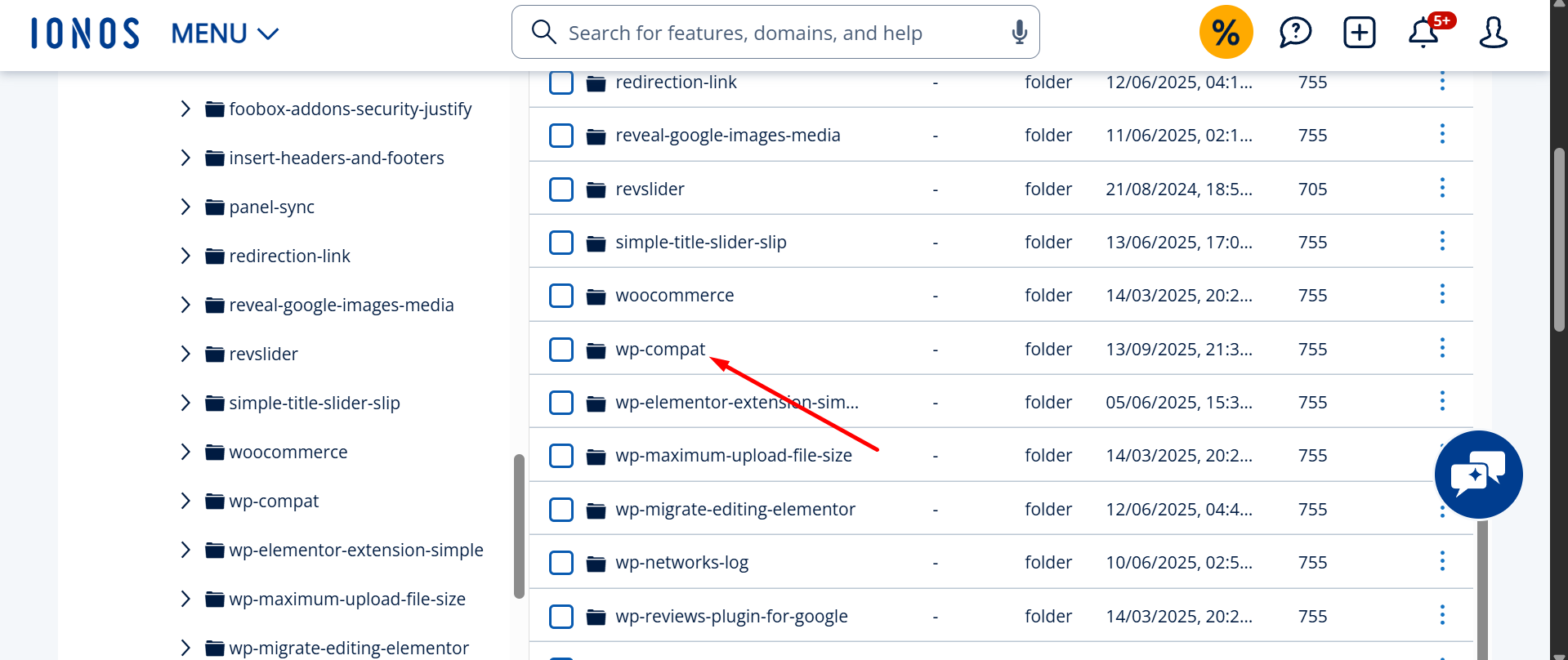Open notifications bell icon
The width and height of the screenshot is (1568, 660).
(1423, 33)
